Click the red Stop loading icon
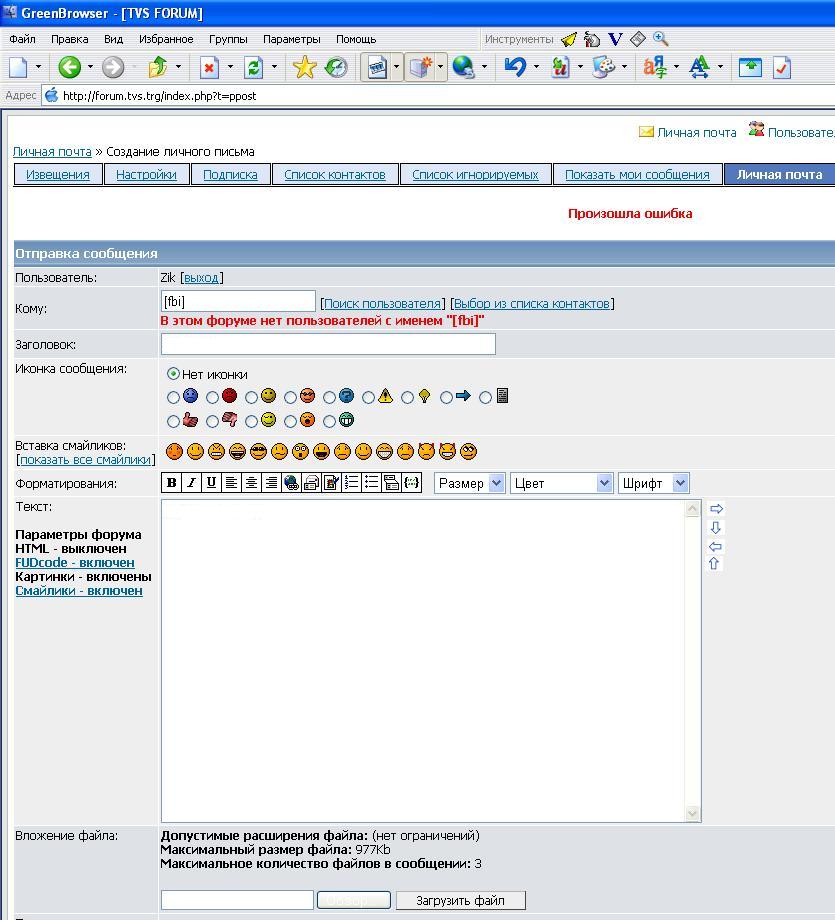This screenshot has height=920, width=835. 209,67
